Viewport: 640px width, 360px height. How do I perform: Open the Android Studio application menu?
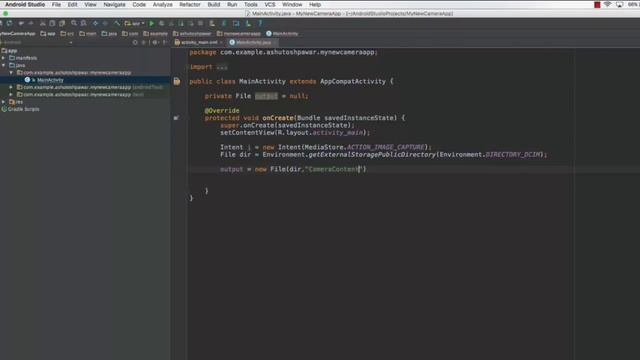(25, 4)
